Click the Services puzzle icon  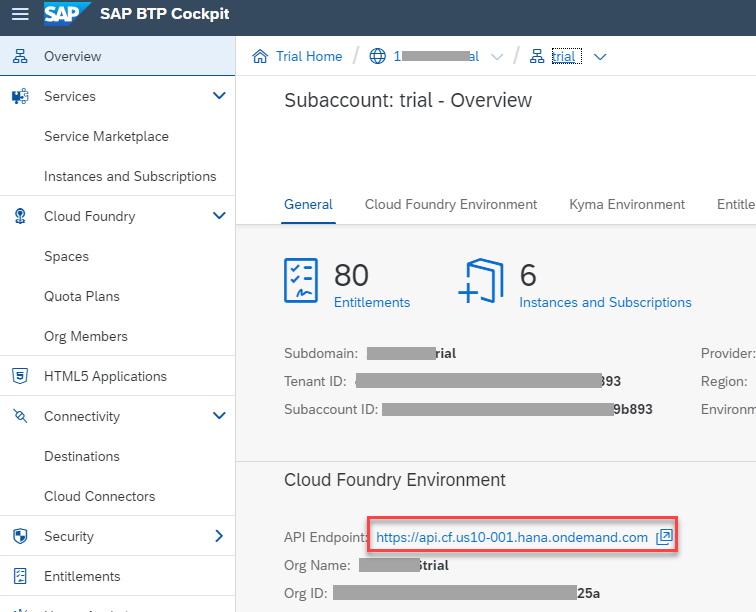coord(20,96)
